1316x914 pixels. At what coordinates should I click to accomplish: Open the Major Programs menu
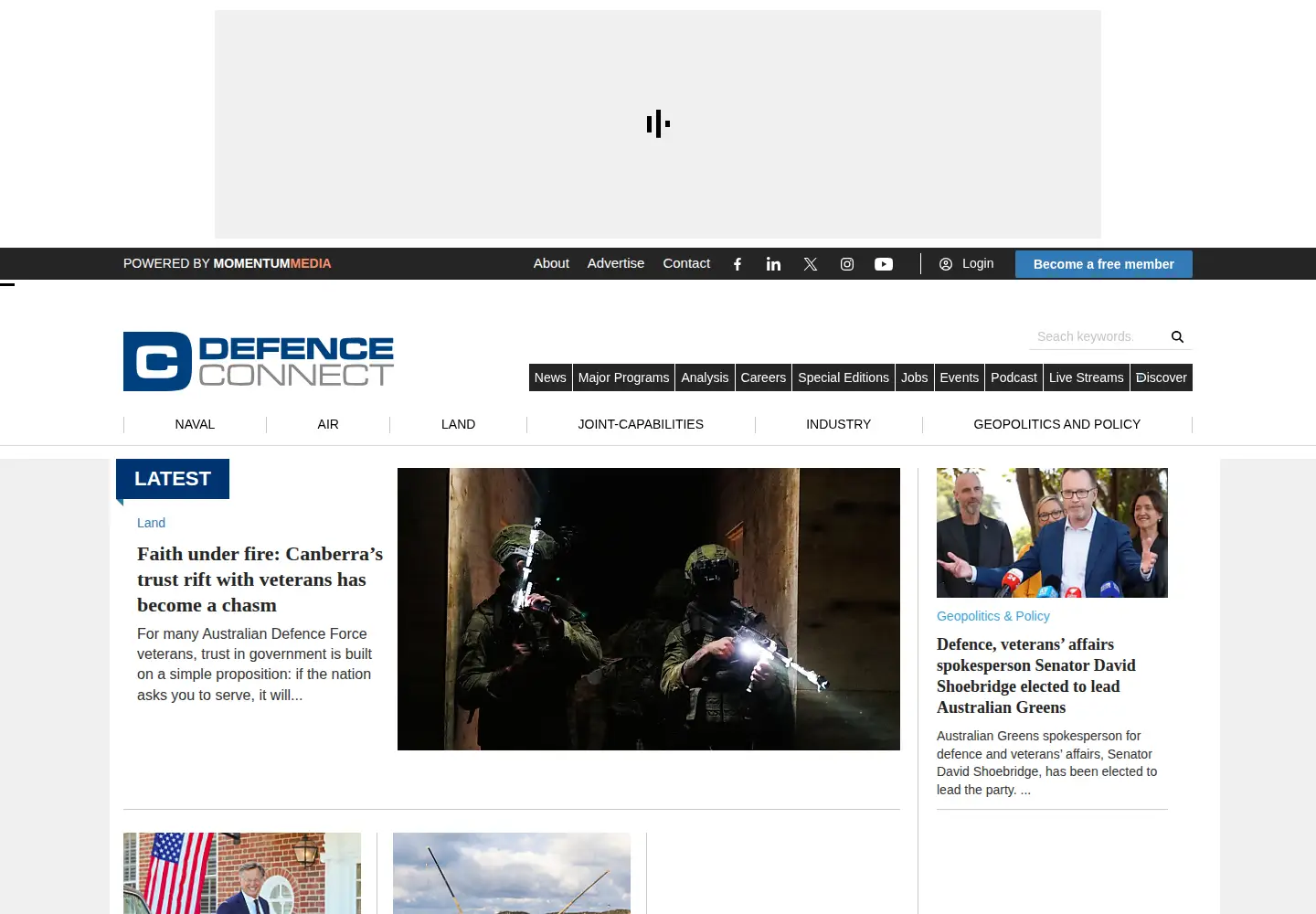click(x=624, y=377)
